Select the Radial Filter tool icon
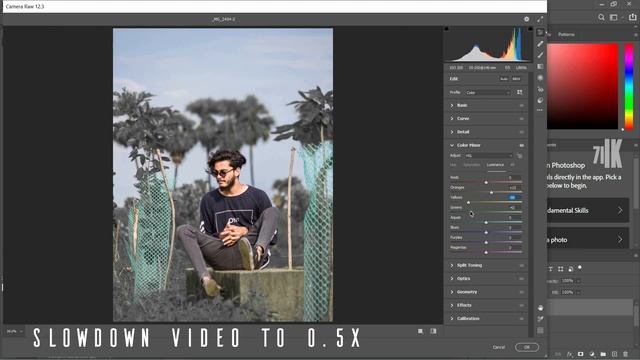The width and height of the screenshot is (640, 360). (x=540, y=78)
